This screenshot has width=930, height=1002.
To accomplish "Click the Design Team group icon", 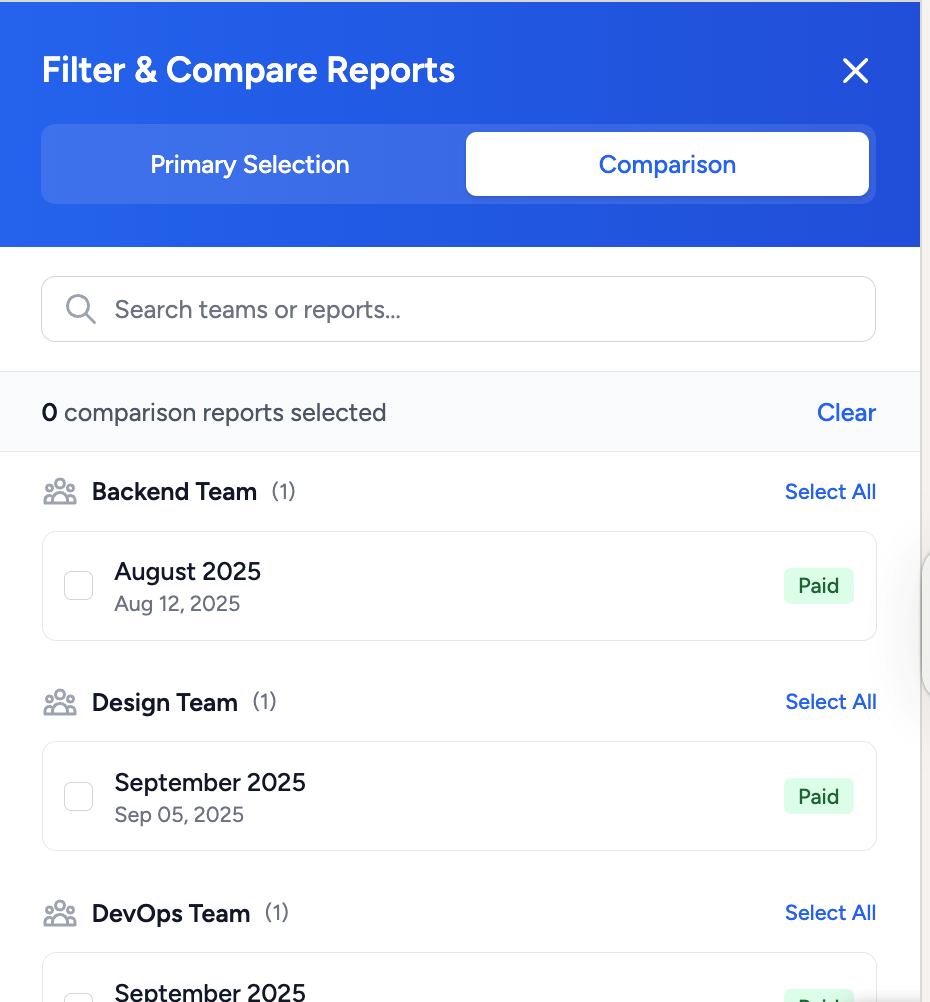I will click(60, 703).
